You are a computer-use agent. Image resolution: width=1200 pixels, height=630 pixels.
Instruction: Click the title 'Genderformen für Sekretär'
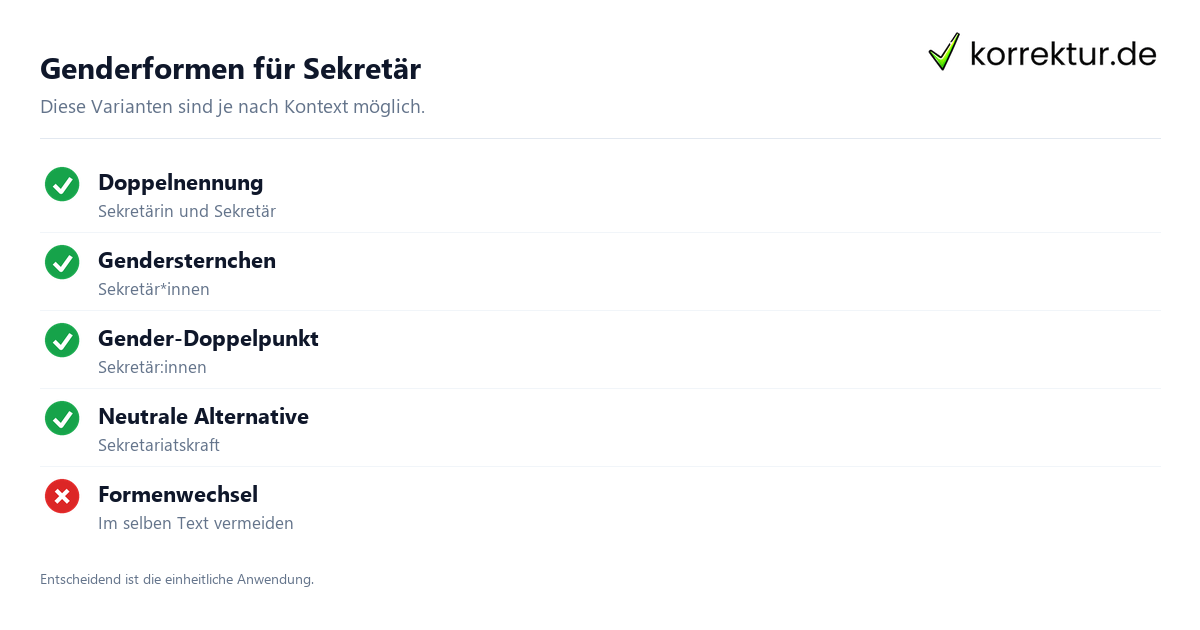pos(230,69)
